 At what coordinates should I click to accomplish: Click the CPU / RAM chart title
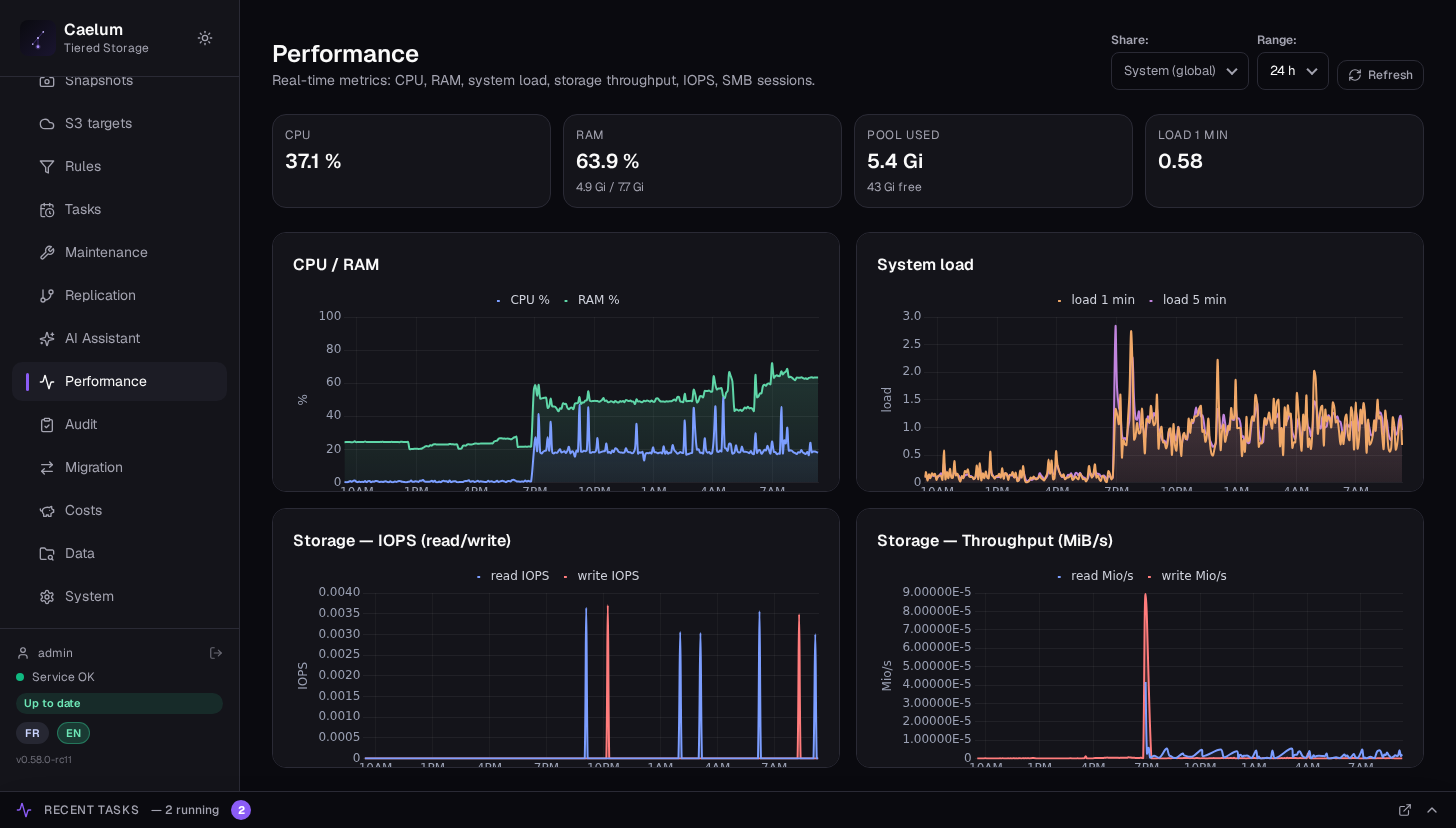point(336,265)
